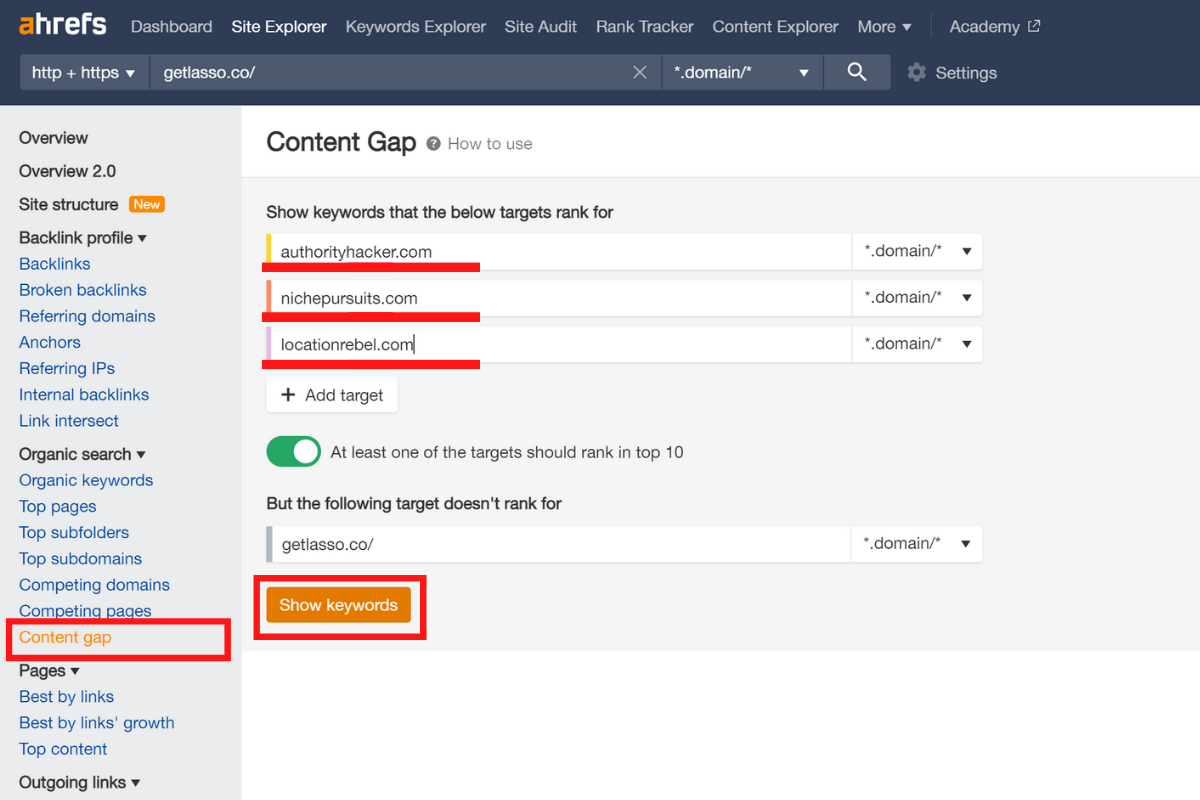The image size is (1200, 800).
Task: Open Organic keywords report
Action: pos(86,480)
